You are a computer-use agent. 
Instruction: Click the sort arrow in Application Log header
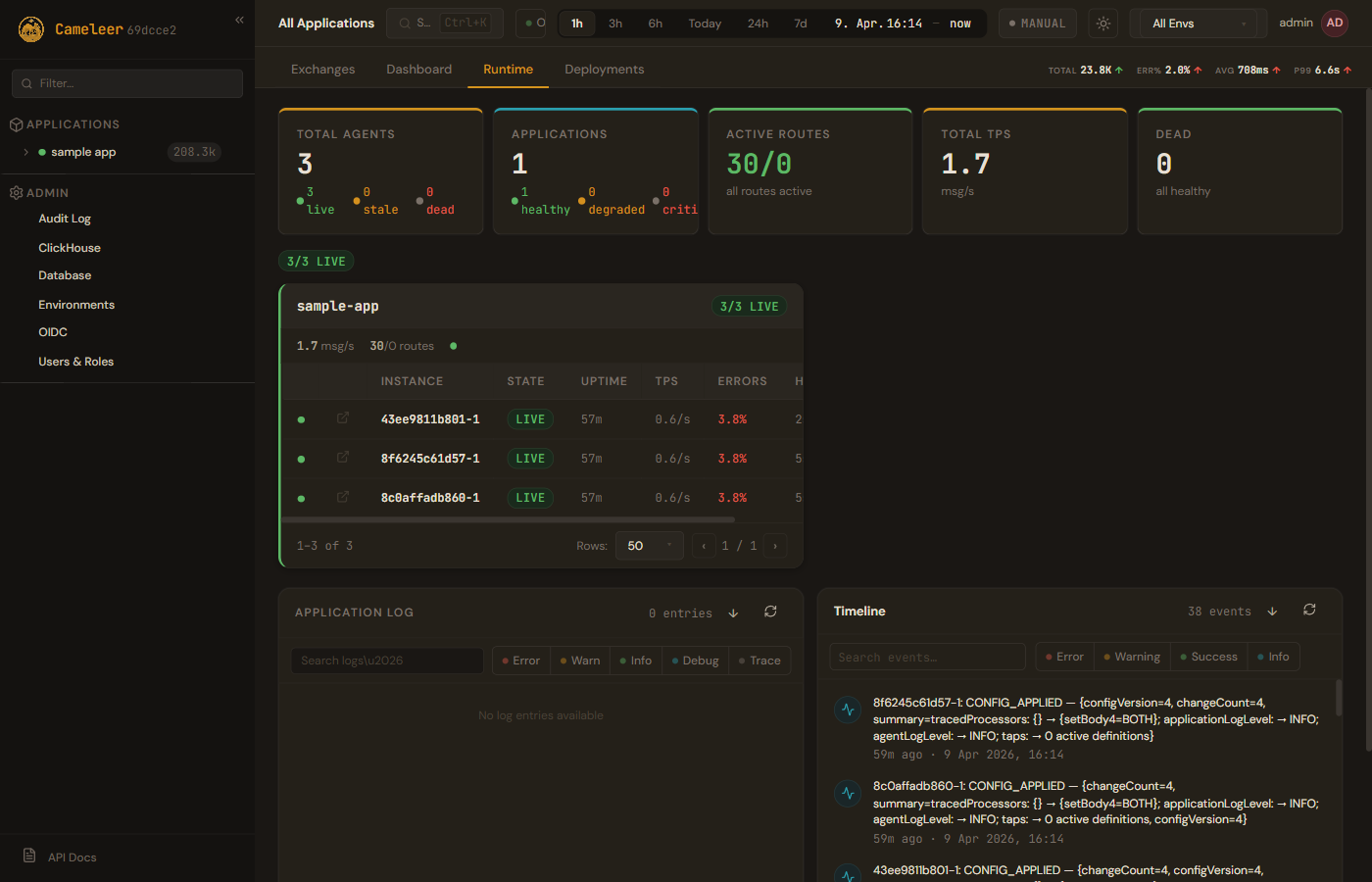[x=733, y=613]
